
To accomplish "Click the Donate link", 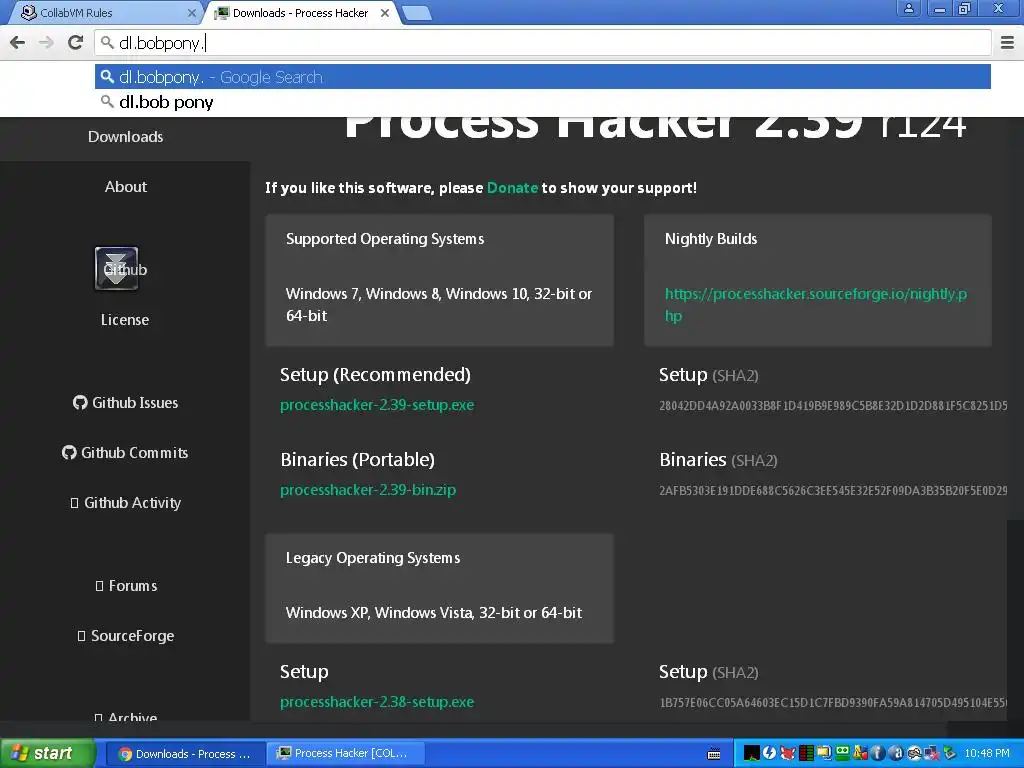I will (x=512, y=187).
